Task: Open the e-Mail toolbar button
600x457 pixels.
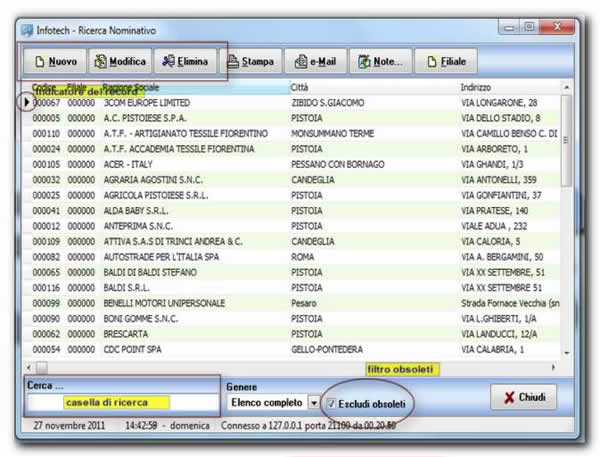Action: 313,62
